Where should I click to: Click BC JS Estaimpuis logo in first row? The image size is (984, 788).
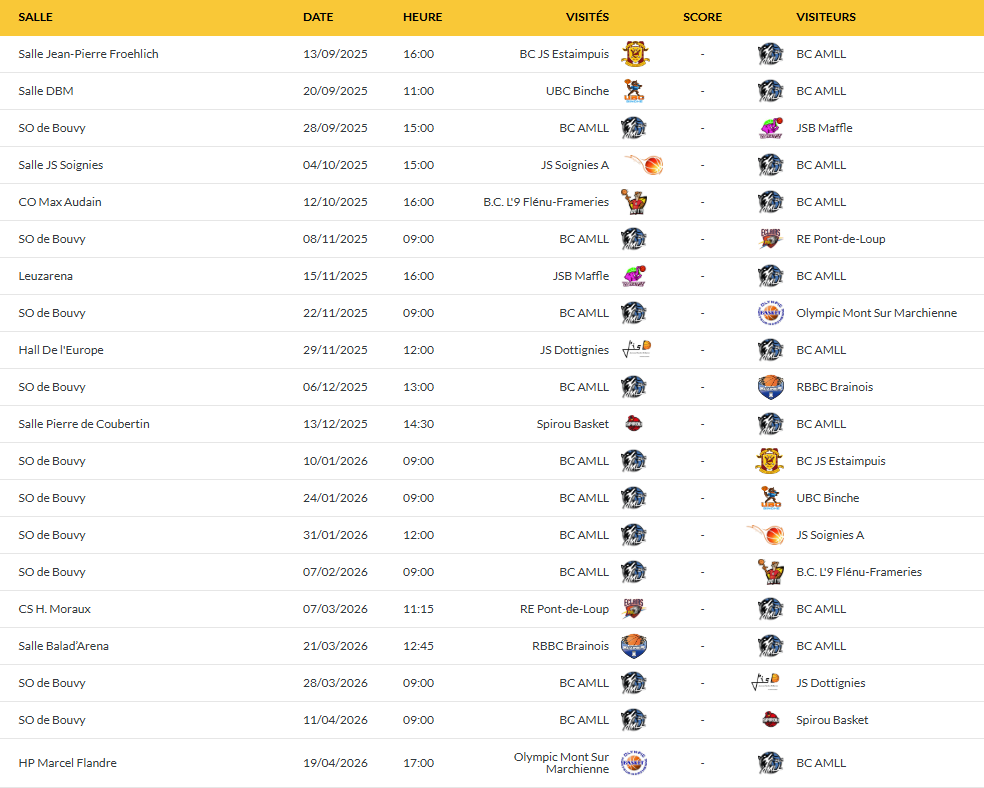[x=634, y=54]
